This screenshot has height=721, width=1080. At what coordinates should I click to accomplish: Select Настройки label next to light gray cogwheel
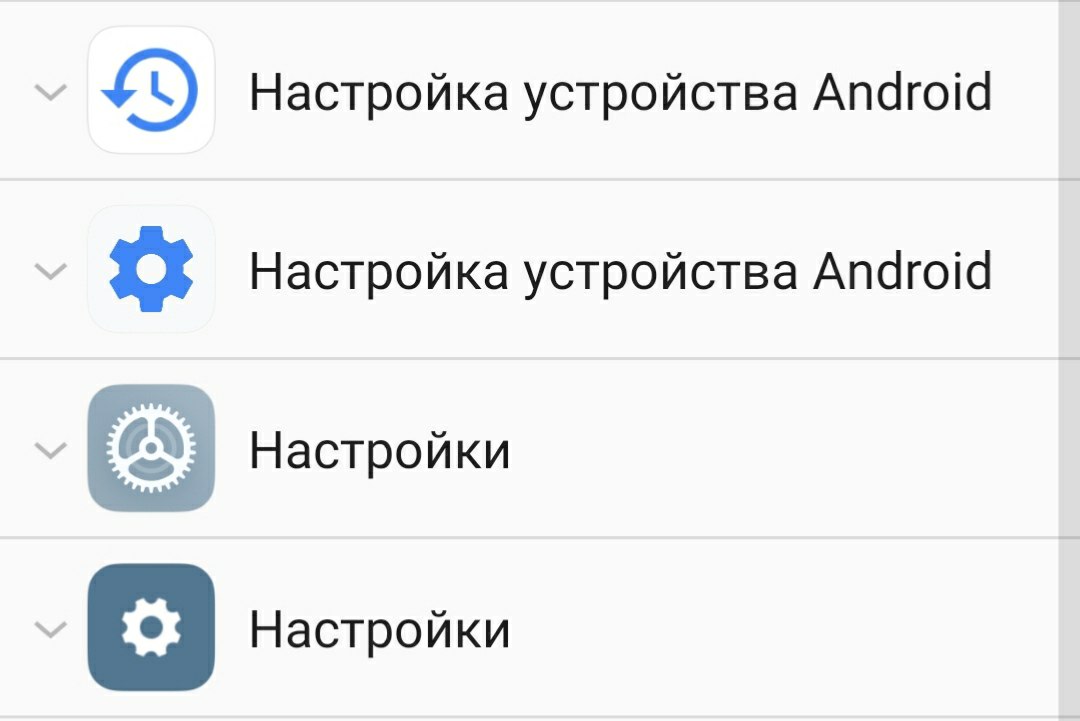pyautogui.click(x=380, y=450)
